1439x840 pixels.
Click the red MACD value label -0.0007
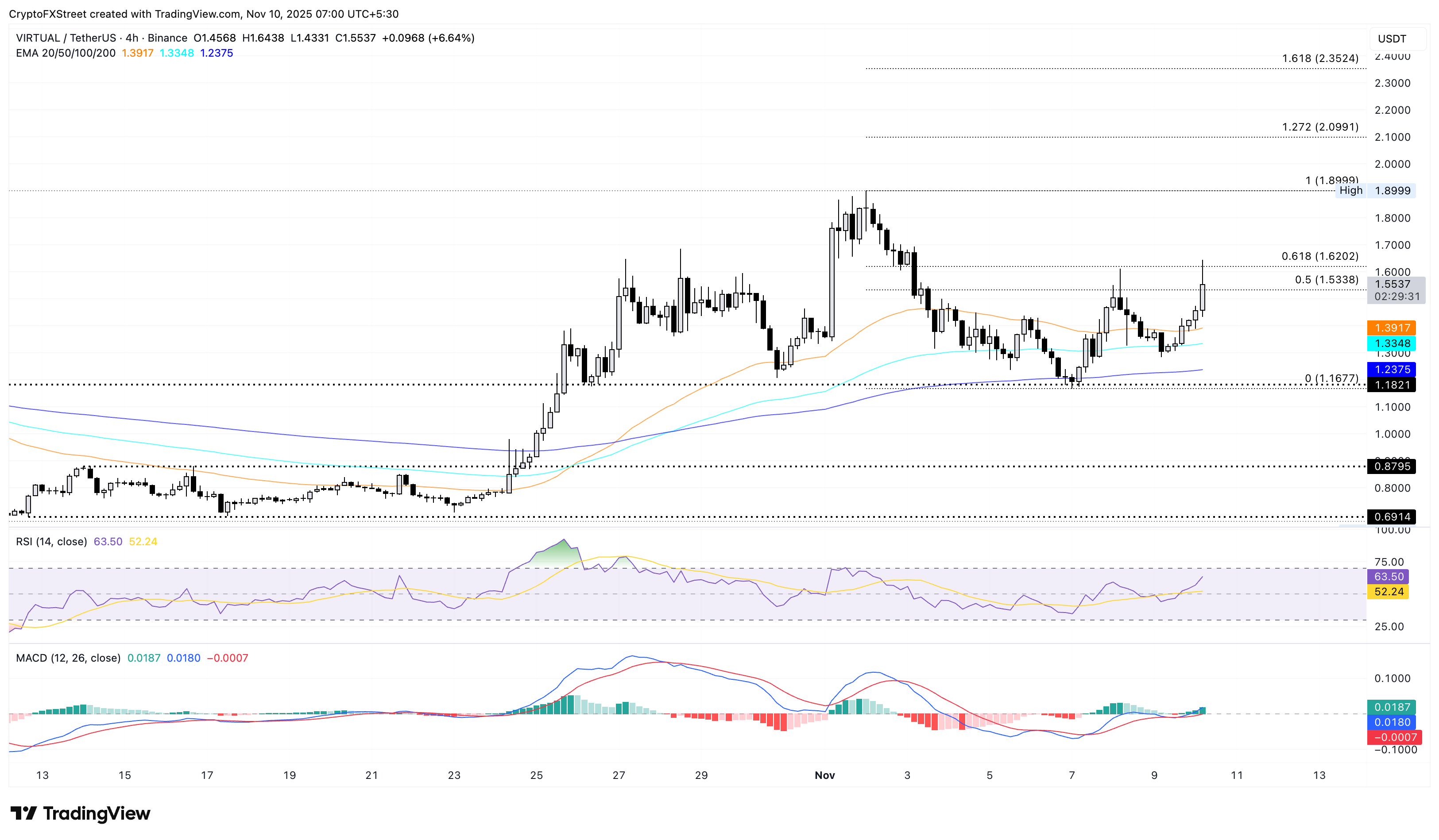click(1396, 737)
